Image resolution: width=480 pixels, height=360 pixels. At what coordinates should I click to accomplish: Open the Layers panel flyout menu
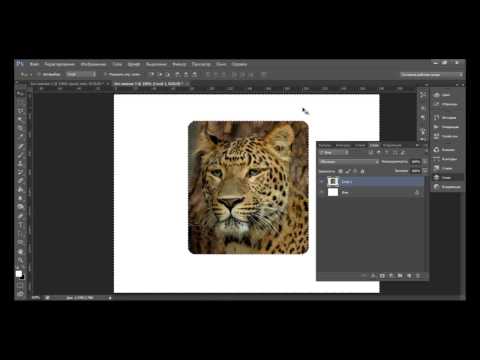(x=426, y=145)
